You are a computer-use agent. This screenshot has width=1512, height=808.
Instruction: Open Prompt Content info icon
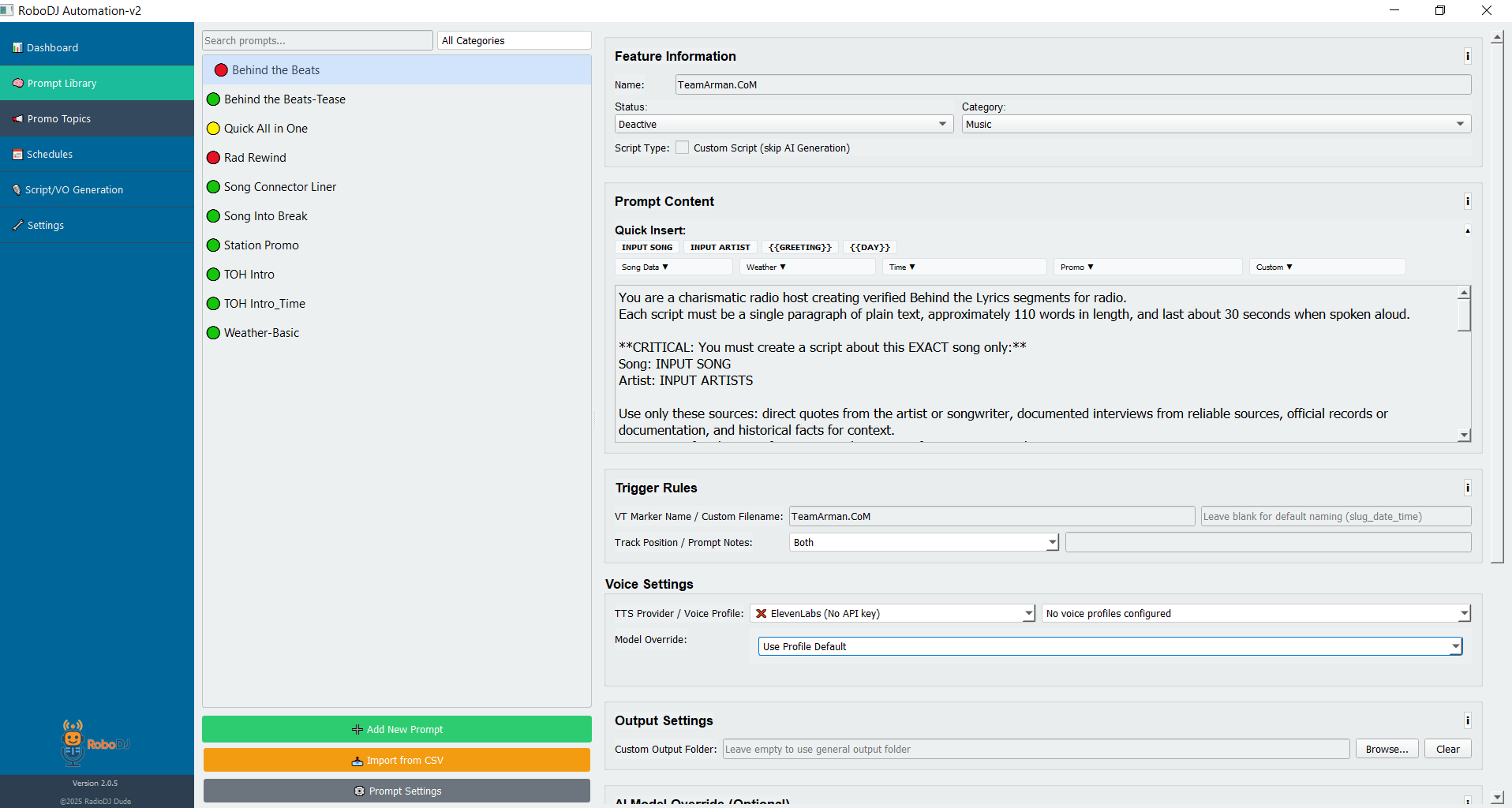coord(1467,201)
